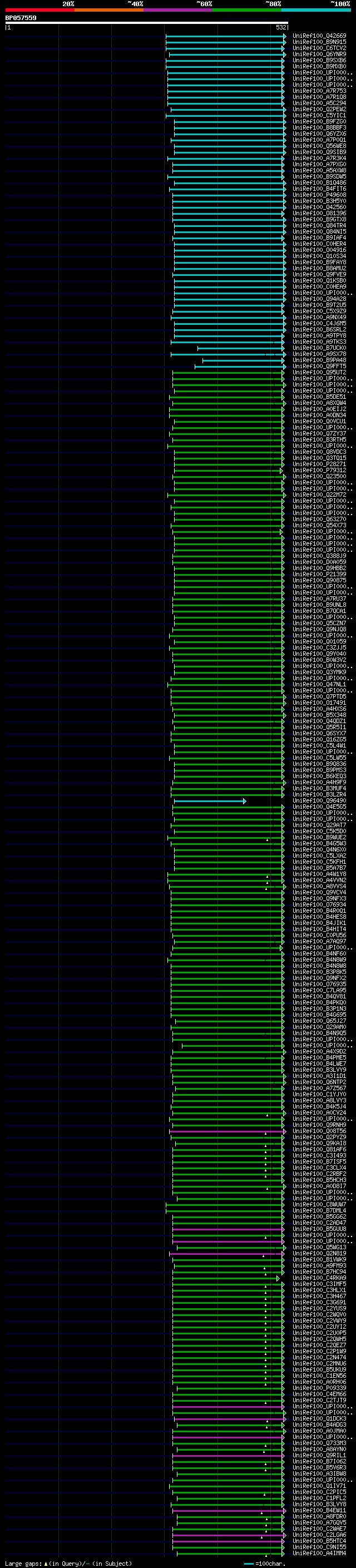Select hit label UniRef100_A4X9D2
The height and width of the screenshot is (1568, 356).
(x=319, y=1052)
